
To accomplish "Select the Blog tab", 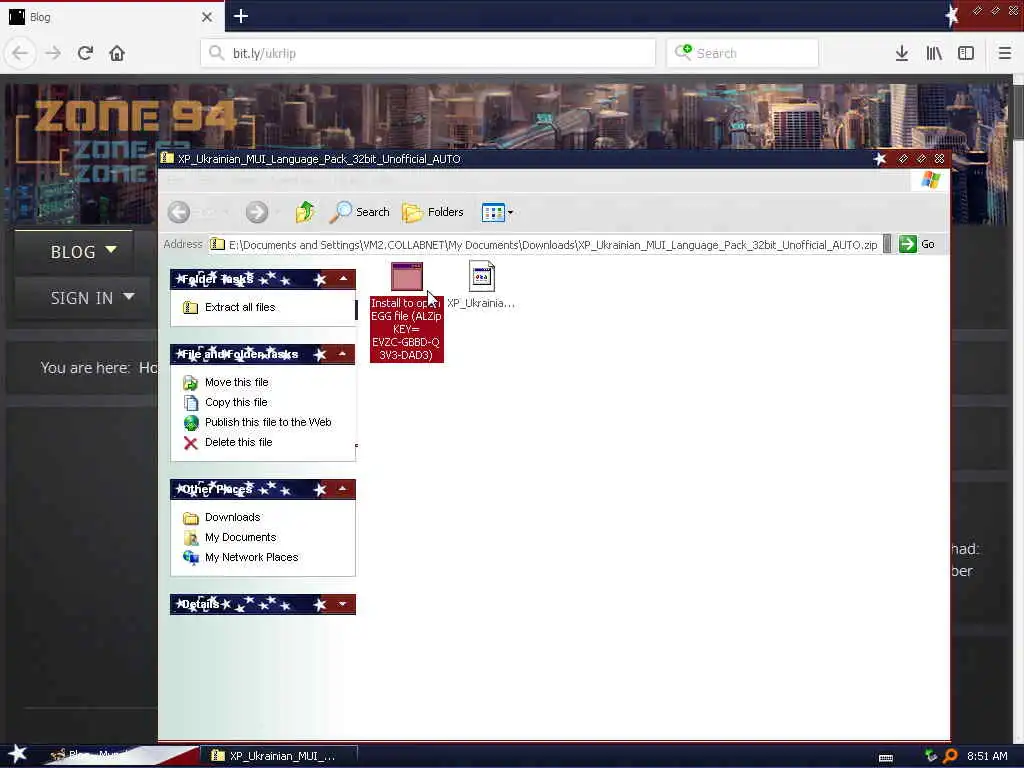I will [111, 17].
